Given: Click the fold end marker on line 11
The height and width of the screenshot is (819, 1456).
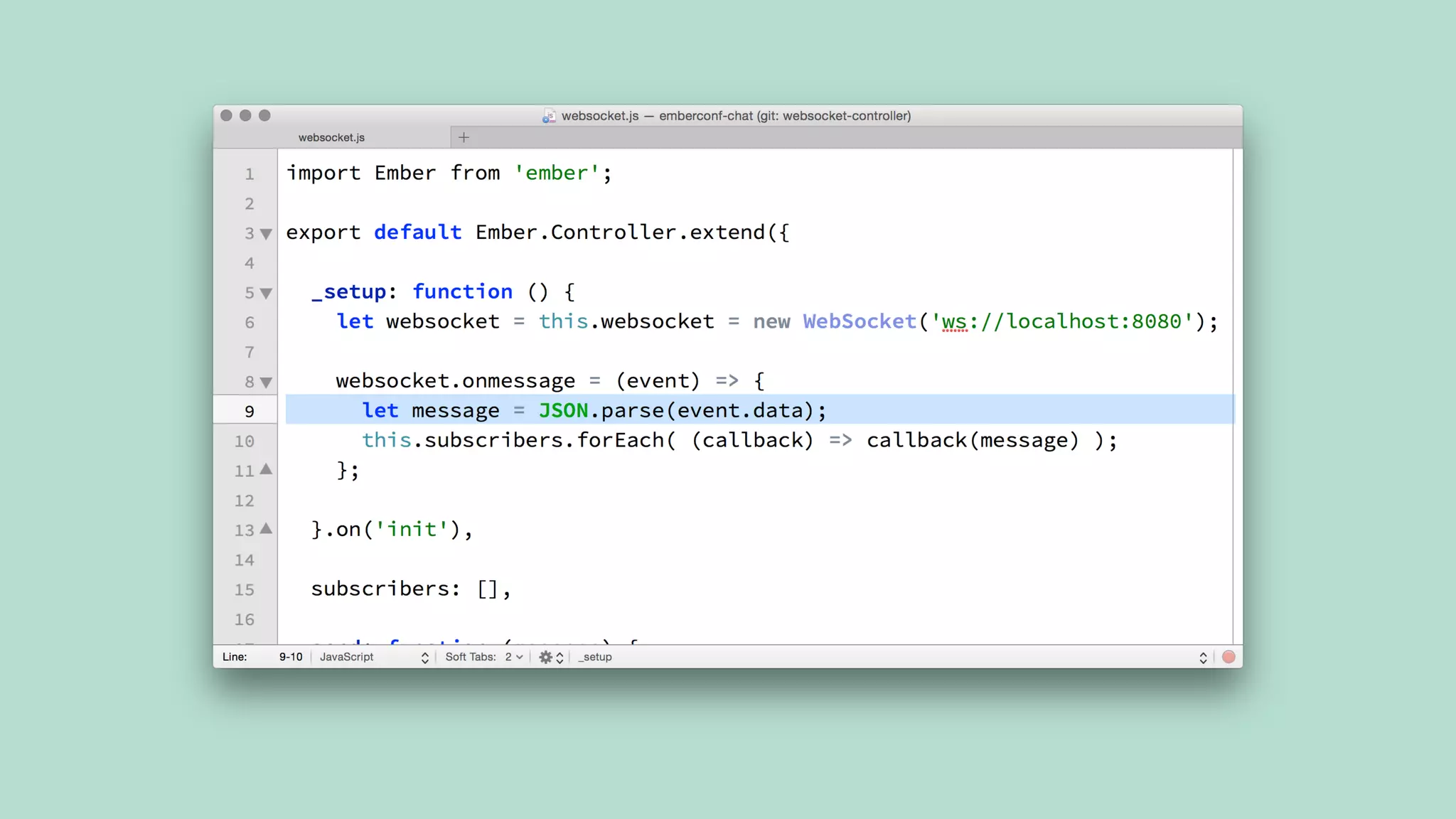Looking at the screenshot, I should [266, 469].
